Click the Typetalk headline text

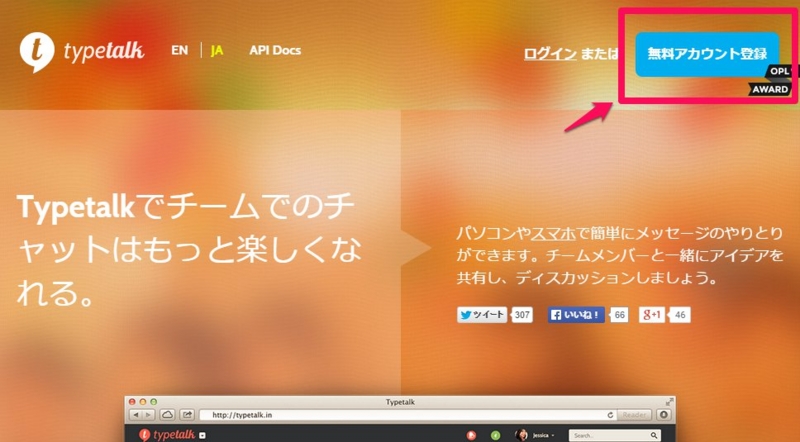pyautogui.click(x=189, y=250)
